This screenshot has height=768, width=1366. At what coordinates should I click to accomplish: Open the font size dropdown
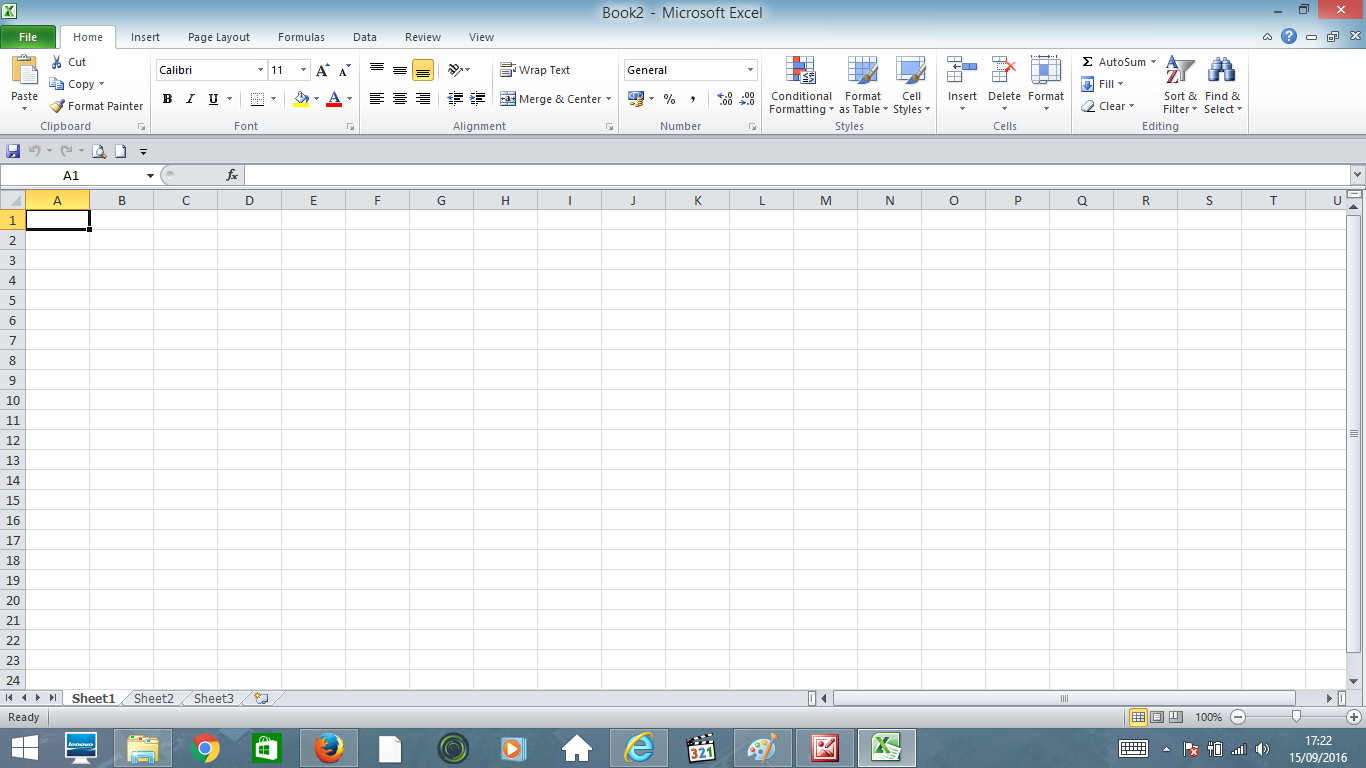(x=301, y=69)
